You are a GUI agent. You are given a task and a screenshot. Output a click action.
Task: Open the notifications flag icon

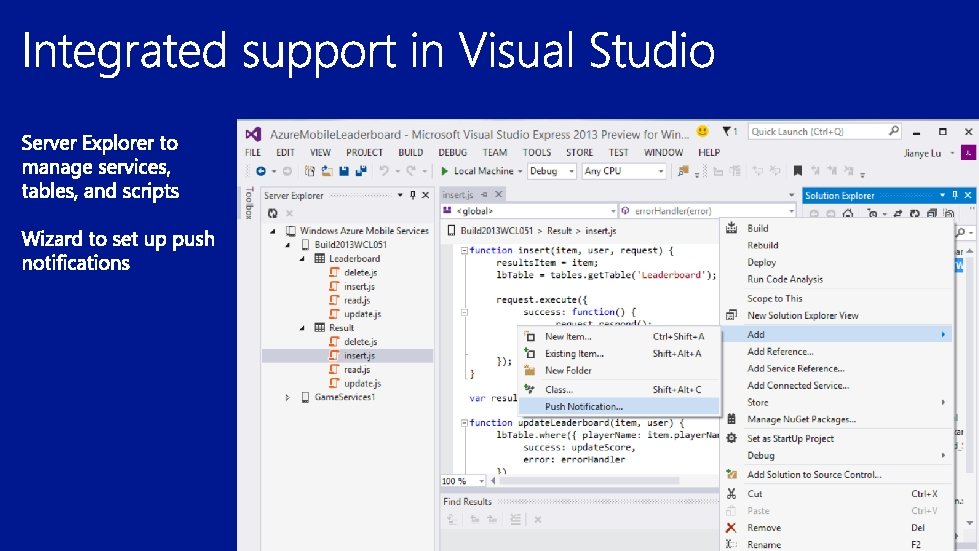(x=727, y=131)
